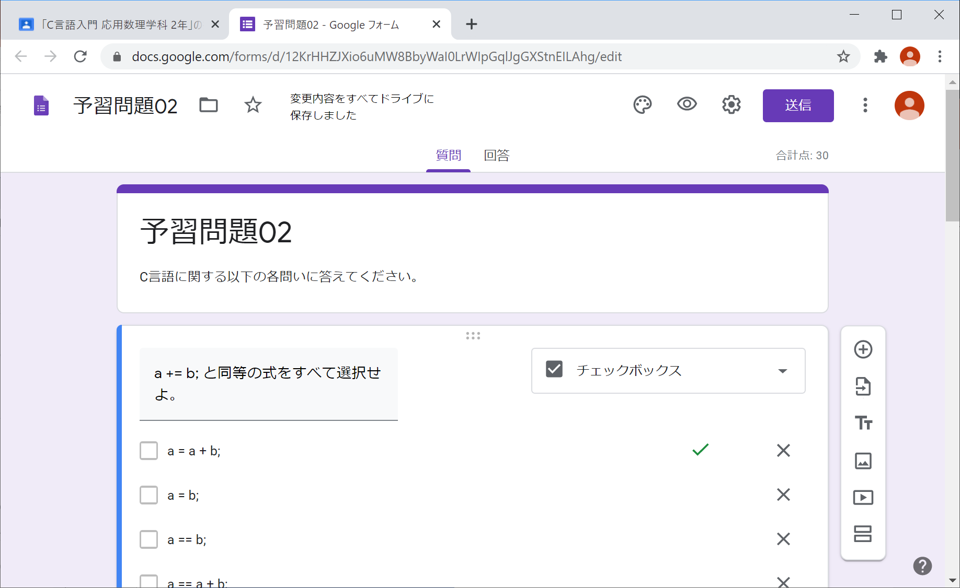Screen dimensions: 960x588
Task: Add a new question
Action: (x=863, y=350)
